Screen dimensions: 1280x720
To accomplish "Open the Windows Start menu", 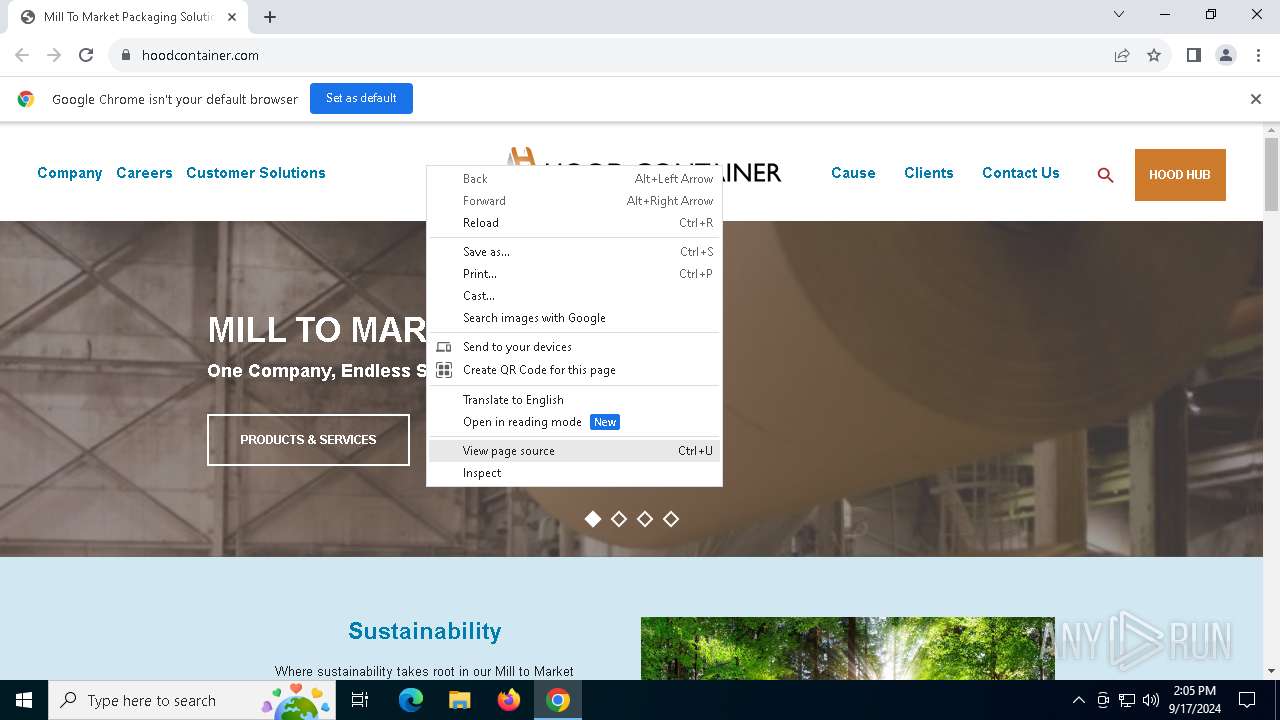I will pos(24,700).
